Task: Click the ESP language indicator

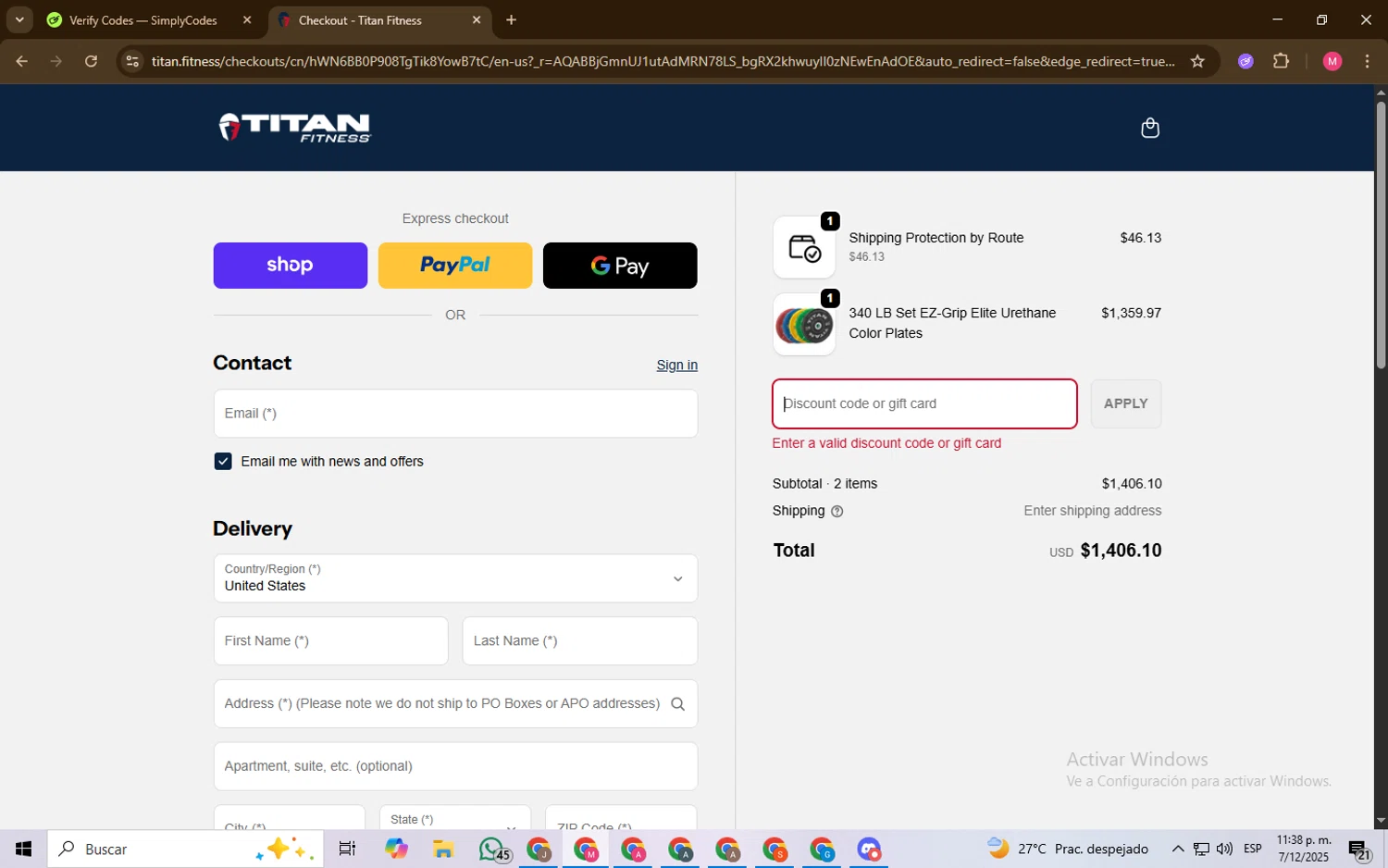Action: click(x=1253, y=849)
